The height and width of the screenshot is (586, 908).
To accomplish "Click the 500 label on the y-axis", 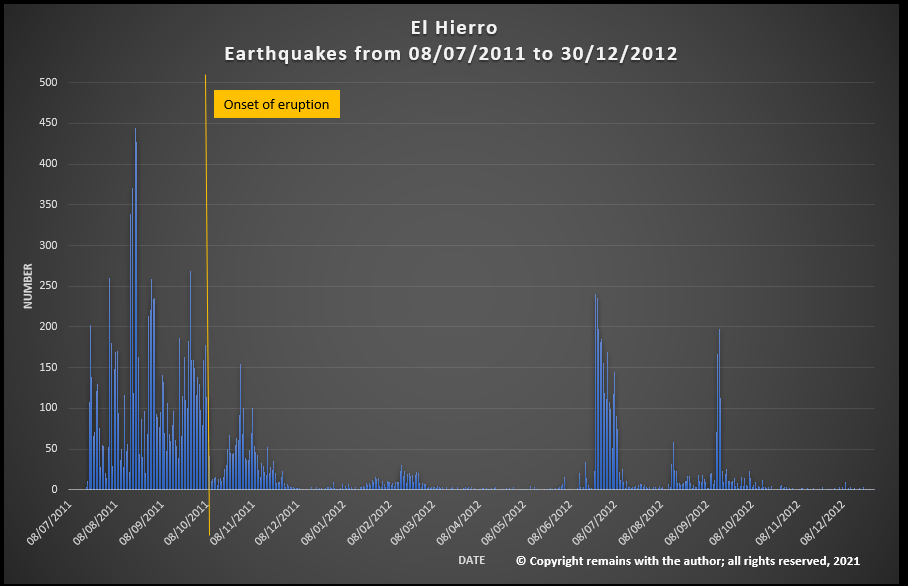I will point(48,82).
